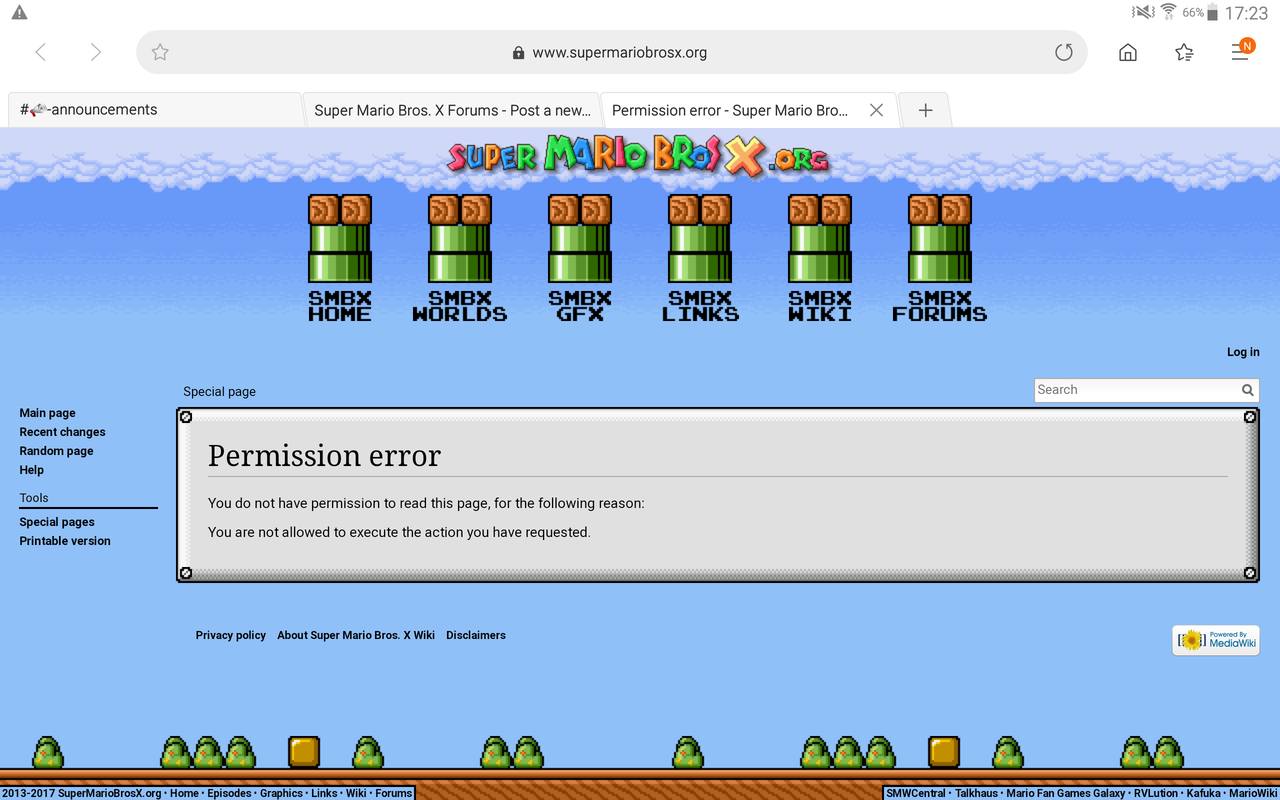Tap the lock icon beside the URL
Screen dimensions: 1280x800
pyautogui.click(x=518, y=53)
